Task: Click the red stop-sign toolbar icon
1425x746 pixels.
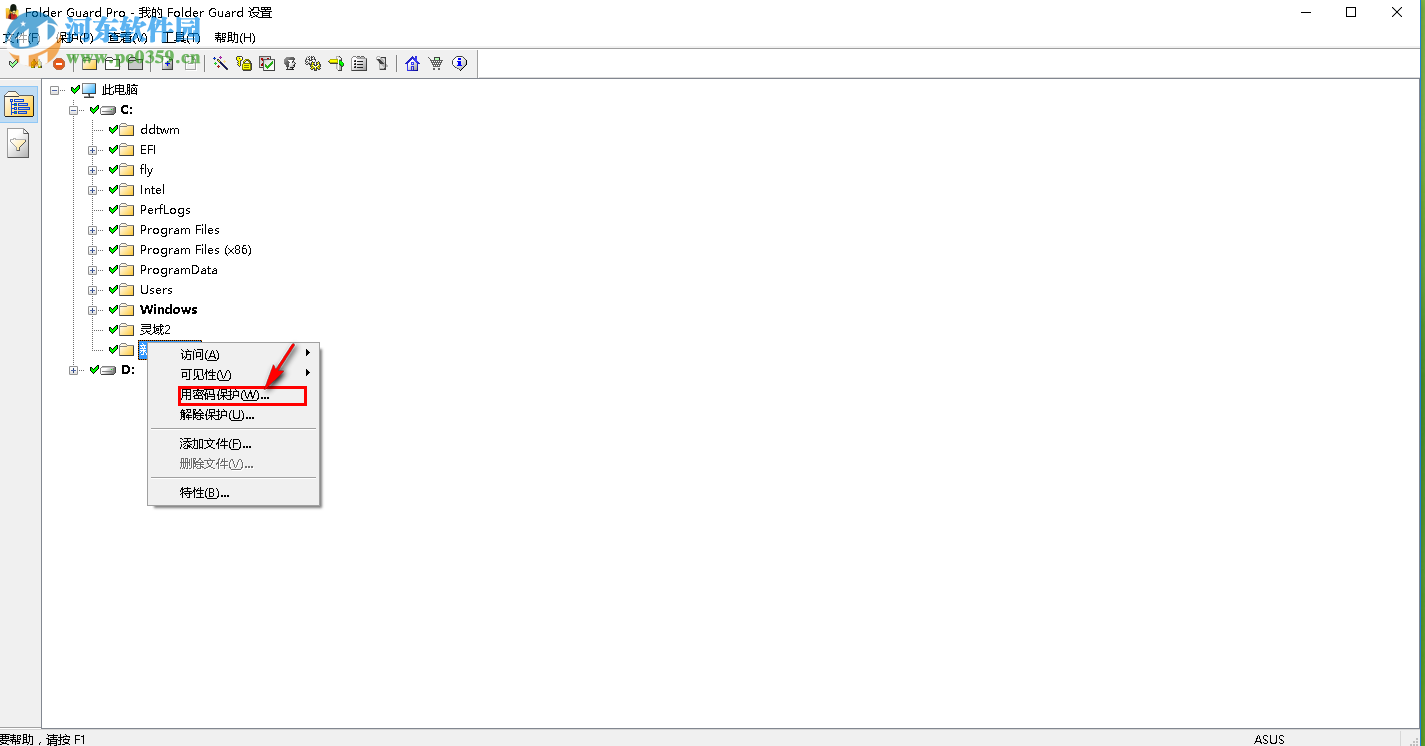Action: pyautogui.click(x=59, y=64)
